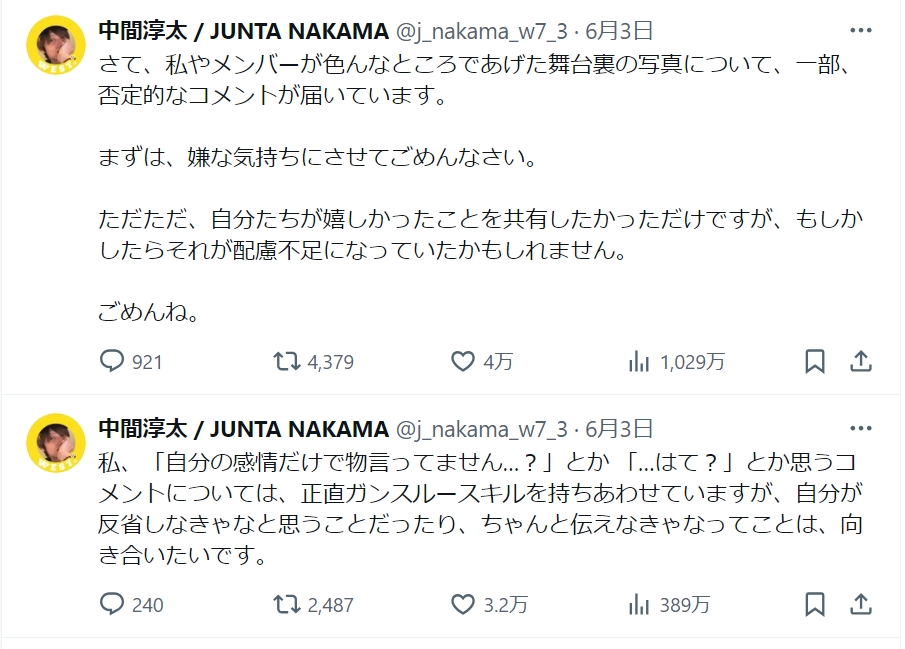Share the first tweet

click(859, 361)
